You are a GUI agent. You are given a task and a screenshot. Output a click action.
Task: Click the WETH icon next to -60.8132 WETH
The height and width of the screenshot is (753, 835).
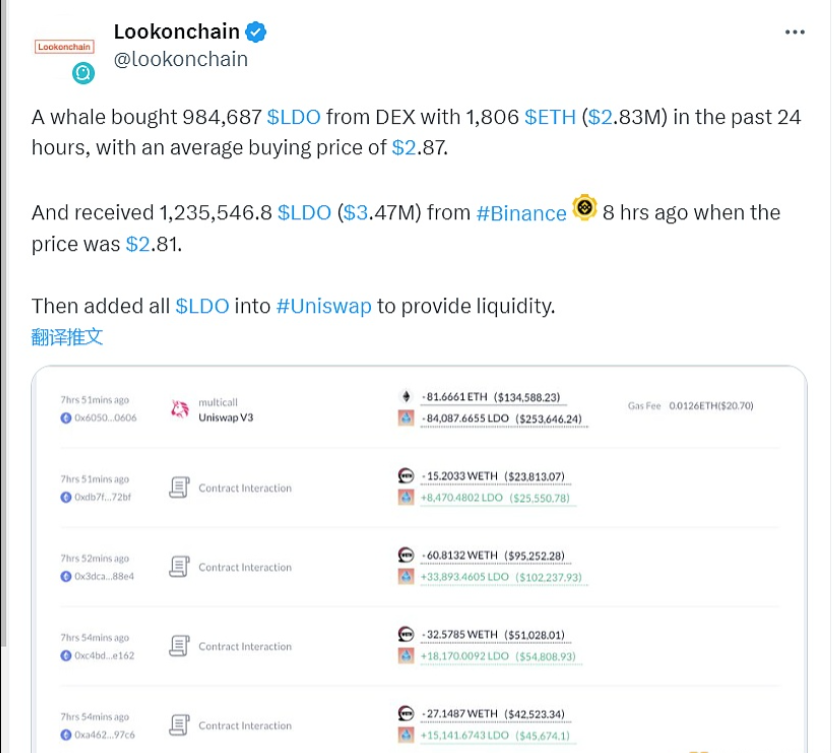click(x=406, y=555)
